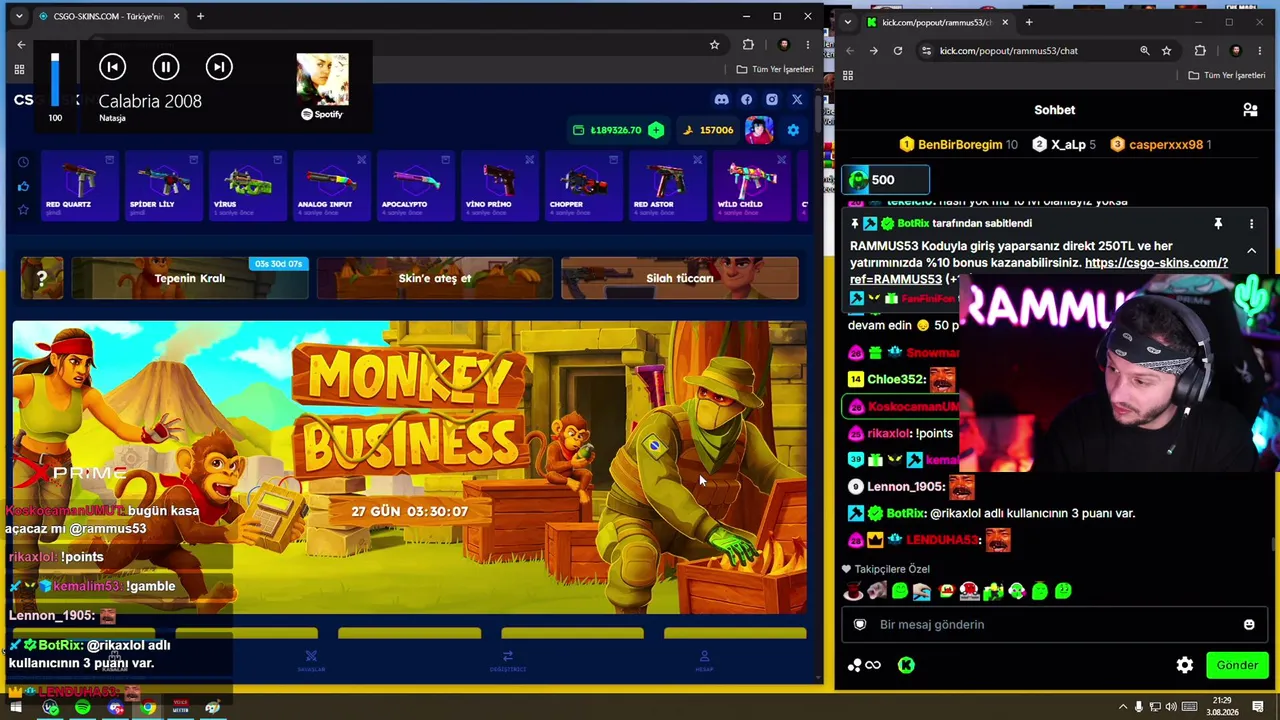Collapse the pinned message chevron

[1251, 251]
